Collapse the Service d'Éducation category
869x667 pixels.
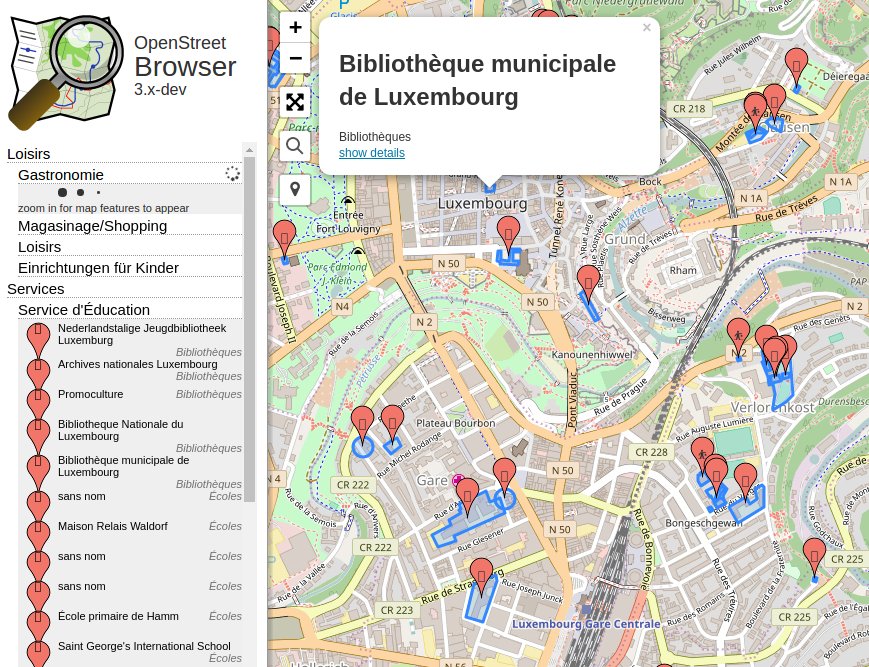click(x=84, y=309)
